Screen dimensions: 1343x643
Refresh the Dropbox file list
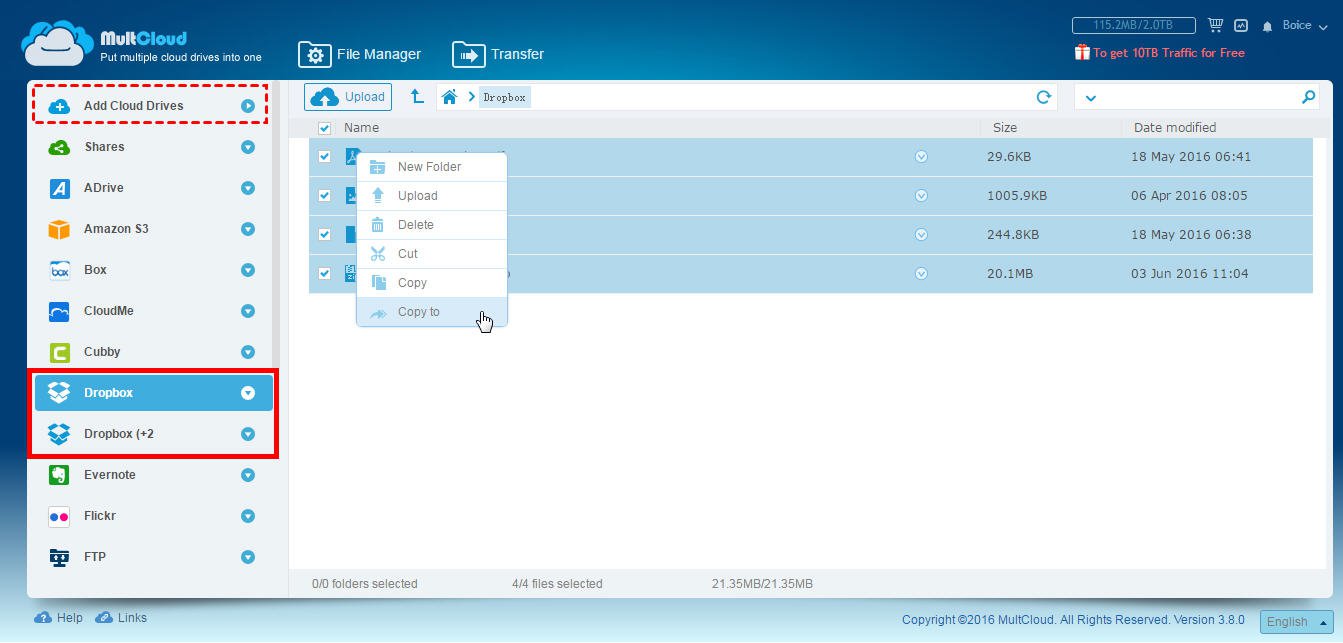pos(1044,97)
